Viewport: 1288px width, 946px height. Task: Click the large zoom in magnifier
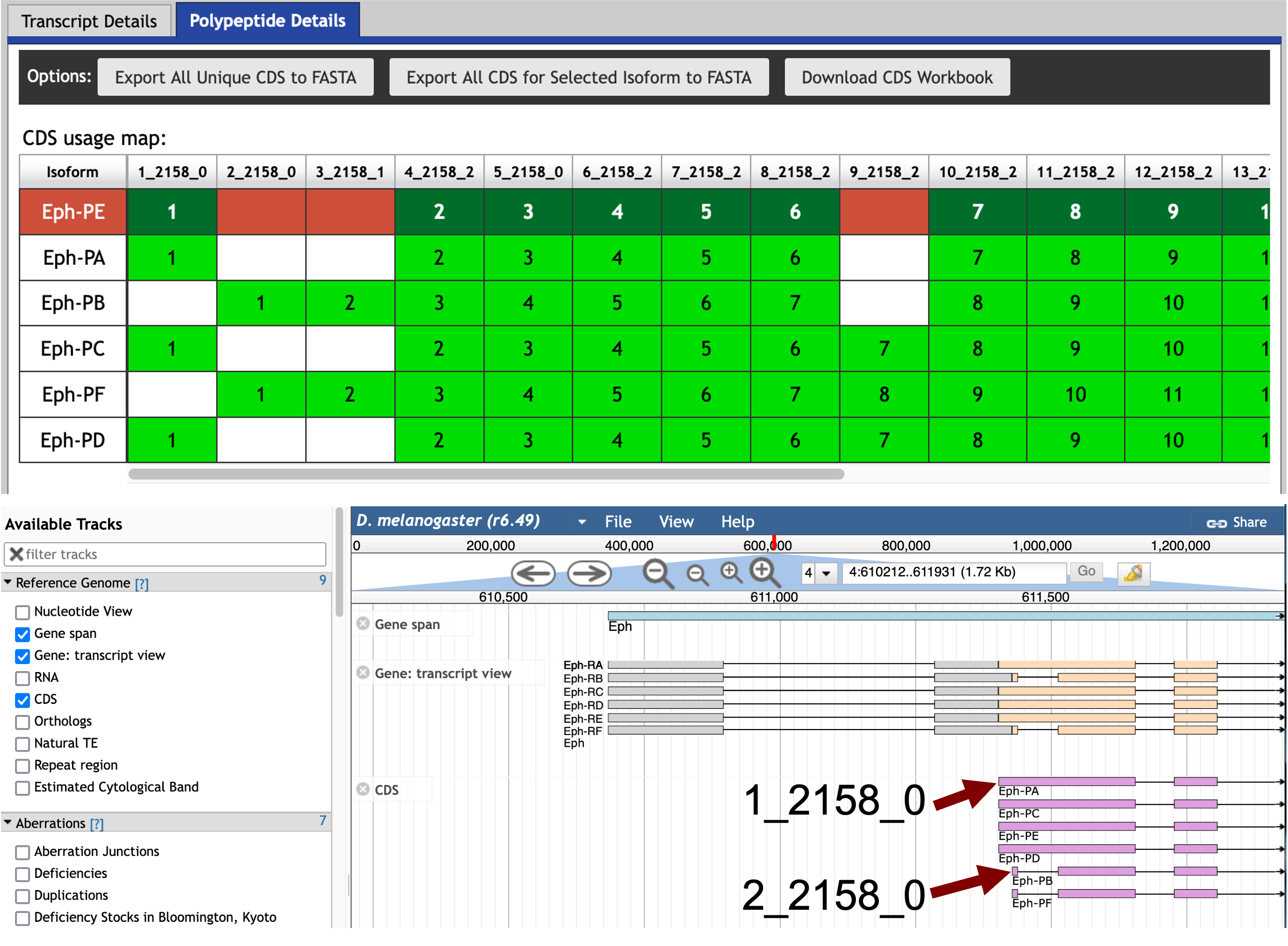766,572
